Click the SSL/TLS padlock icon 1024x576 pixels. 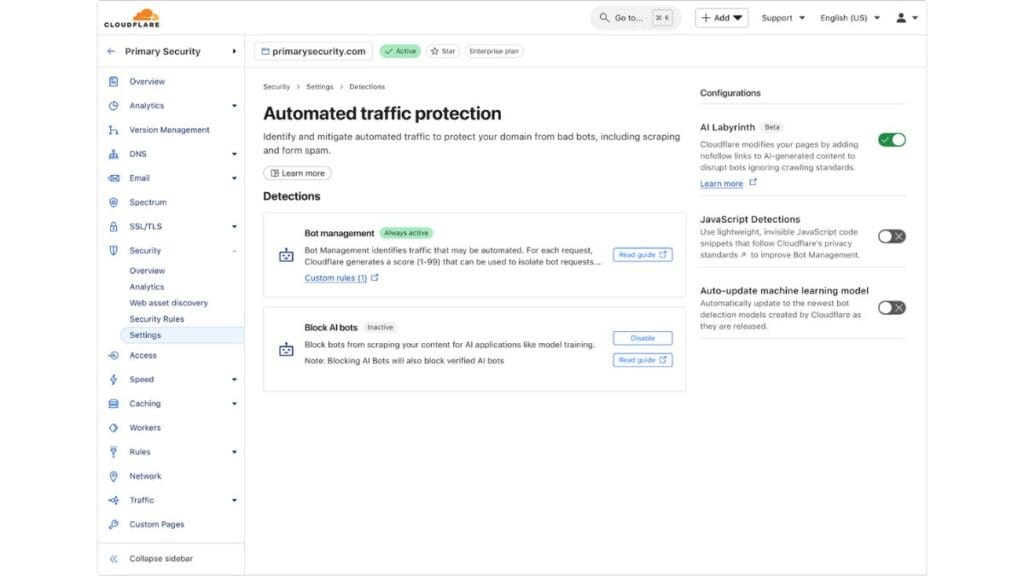pyautogui.click(x=114, y=227)
